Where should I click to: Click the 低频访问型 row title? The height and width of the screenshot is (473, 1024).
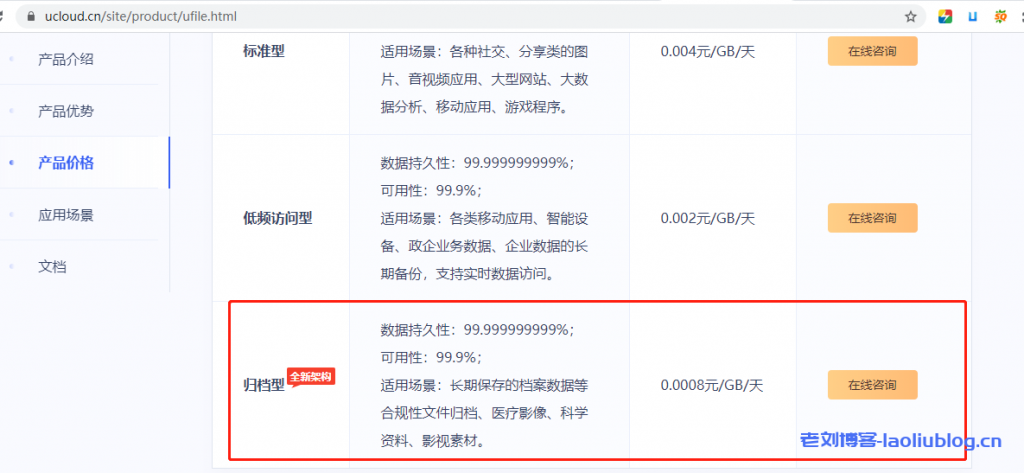point(278,218)
